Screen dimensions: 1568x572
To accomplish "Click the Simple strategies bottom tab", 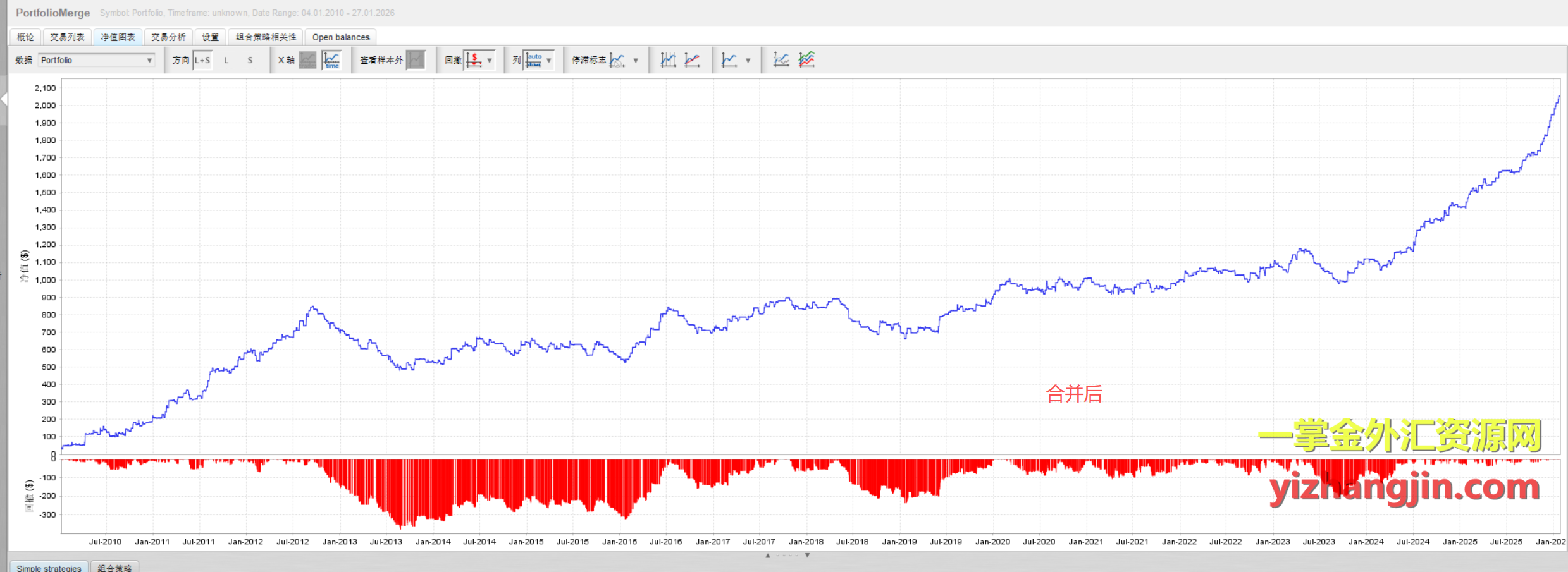I will click(49, 567).
